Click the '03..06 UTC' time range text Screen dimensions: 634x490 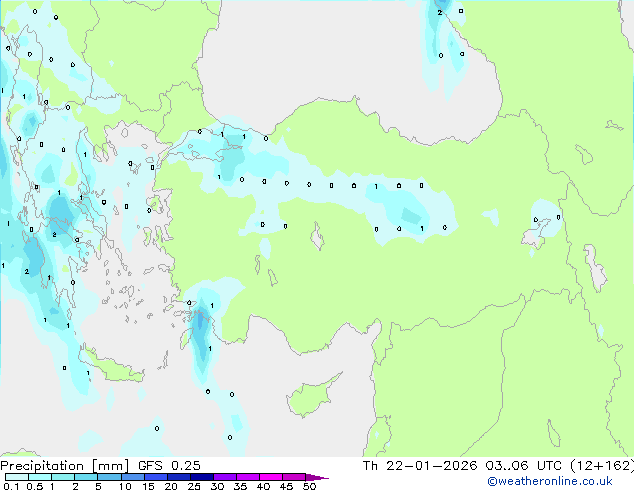(524, 466)
